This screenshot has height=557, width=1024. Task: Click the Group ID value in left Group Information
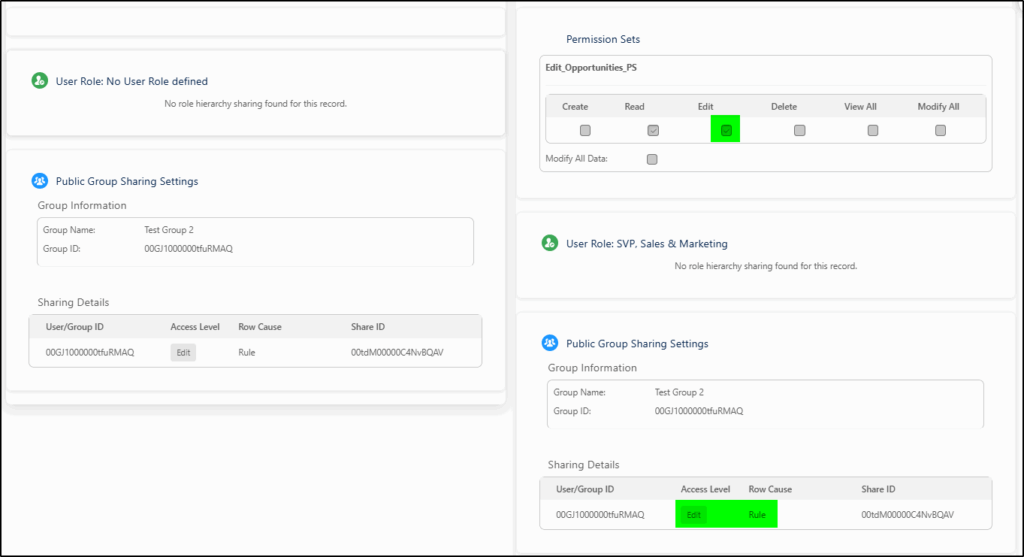[188, 248]
